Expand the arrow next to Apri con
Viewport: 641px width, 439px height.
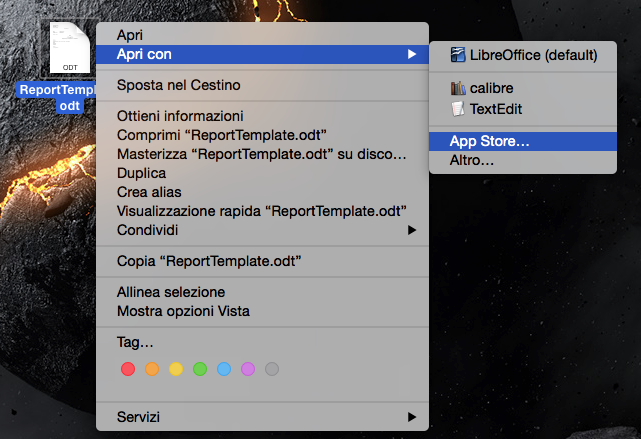(412, 54)
